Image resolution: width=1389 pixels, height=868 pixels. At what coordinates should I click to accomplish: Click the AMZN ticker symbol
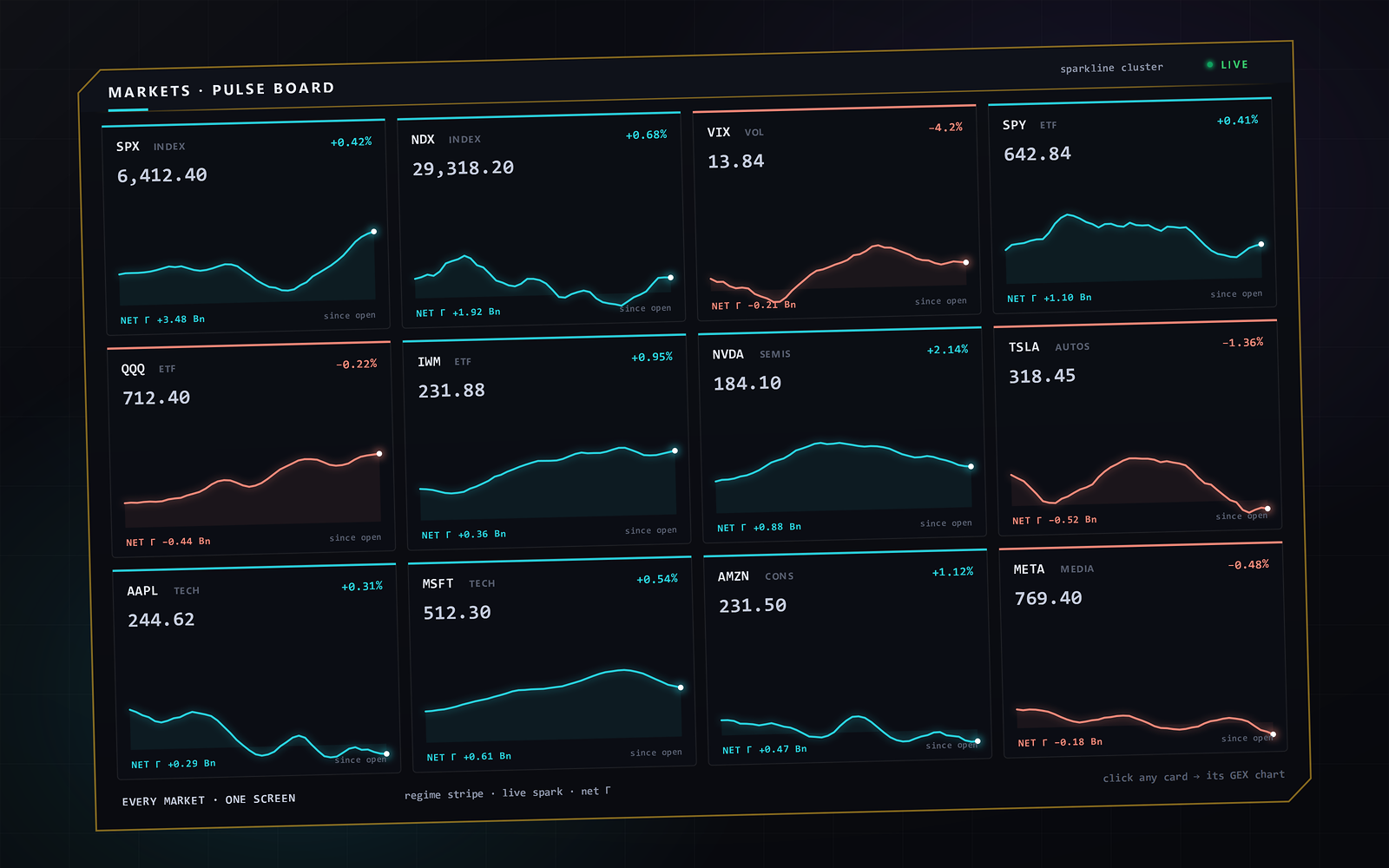733,576
